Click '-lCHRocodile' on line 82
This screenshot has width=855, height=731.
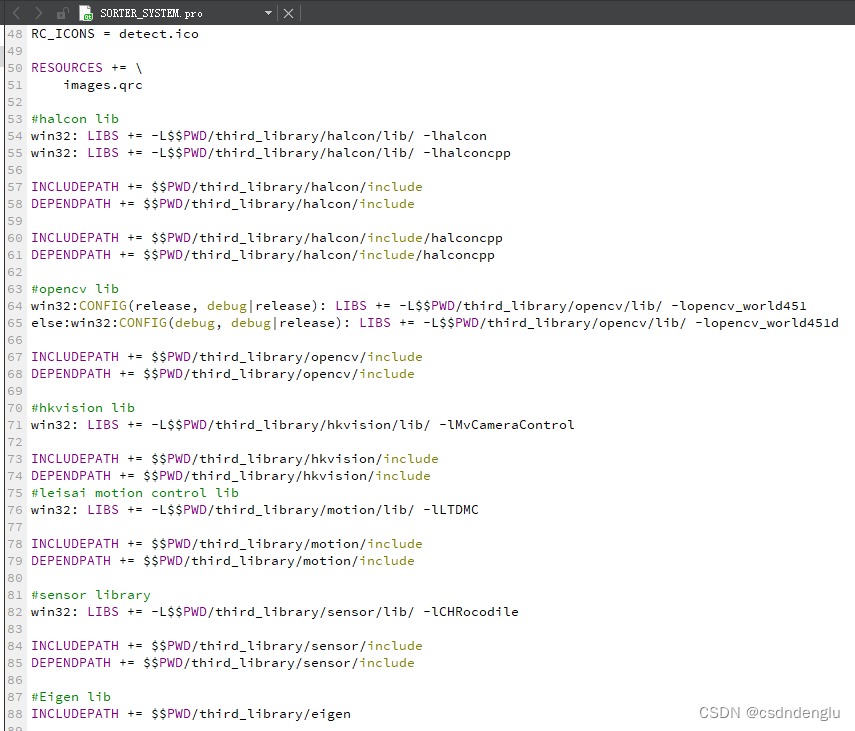tap(471, 612)
